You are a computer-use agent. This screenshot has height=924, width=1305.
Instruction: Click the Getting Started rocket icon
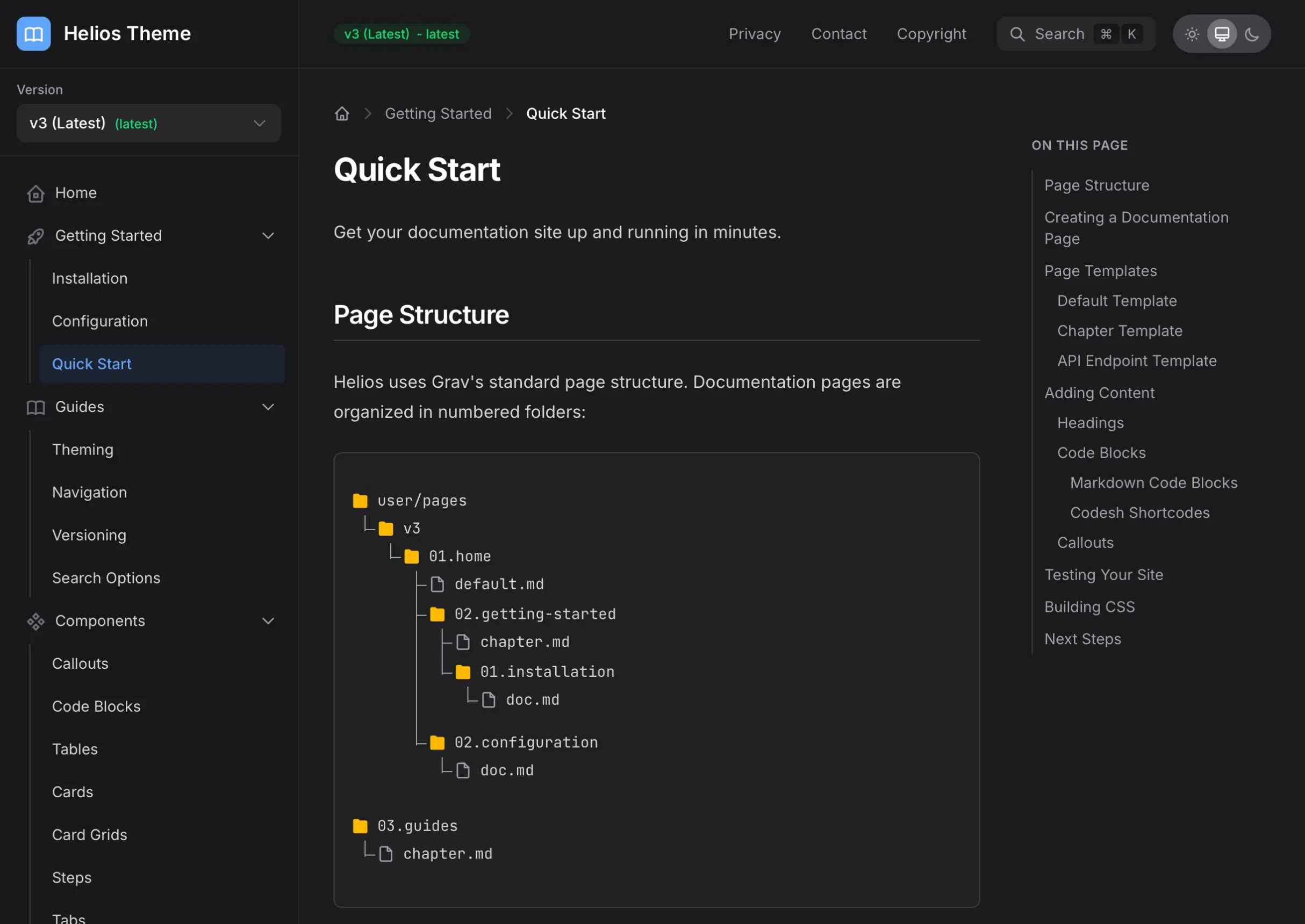(35, 236)
